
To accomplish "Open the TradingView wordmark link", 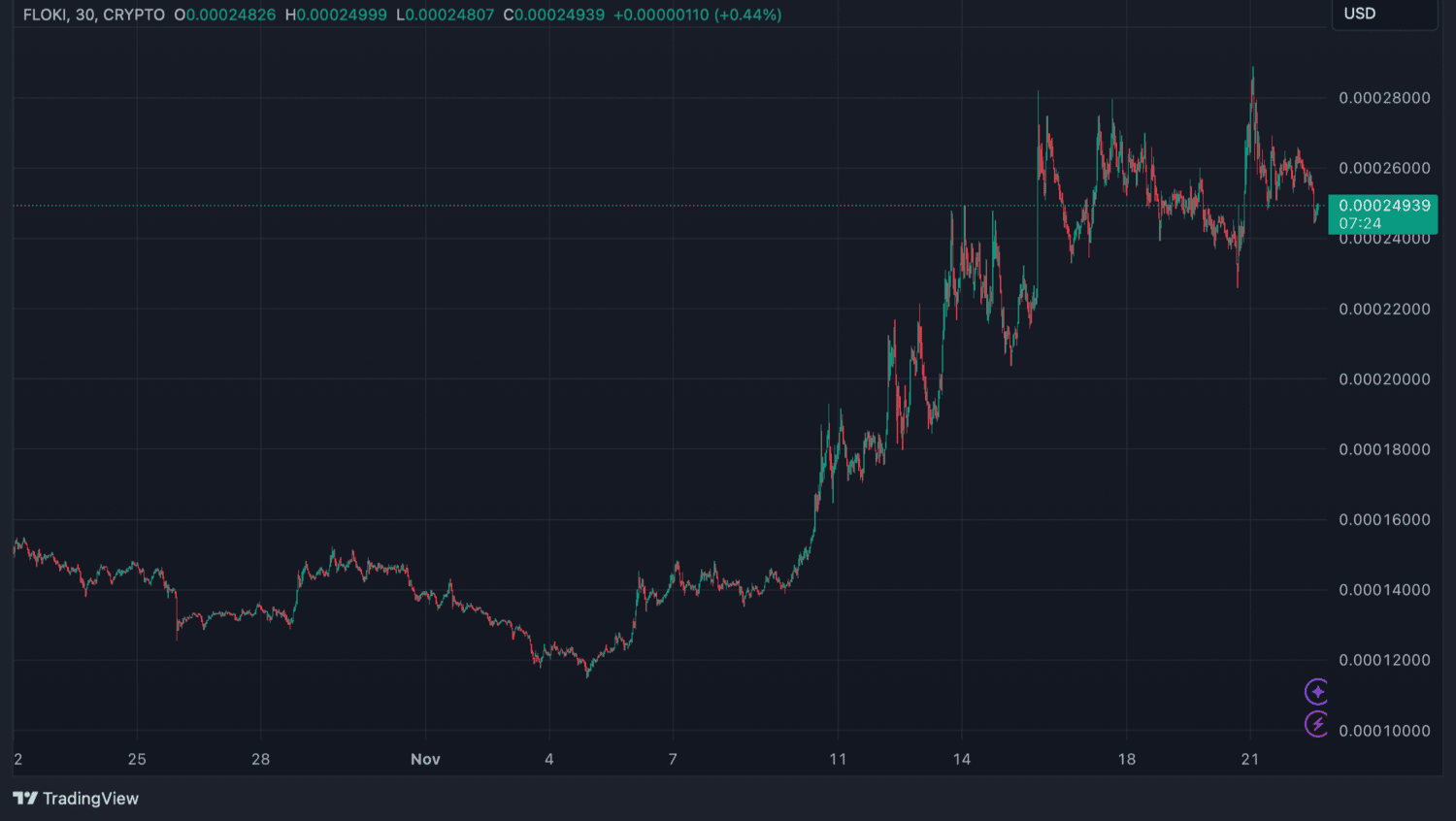I will point(90,799).
